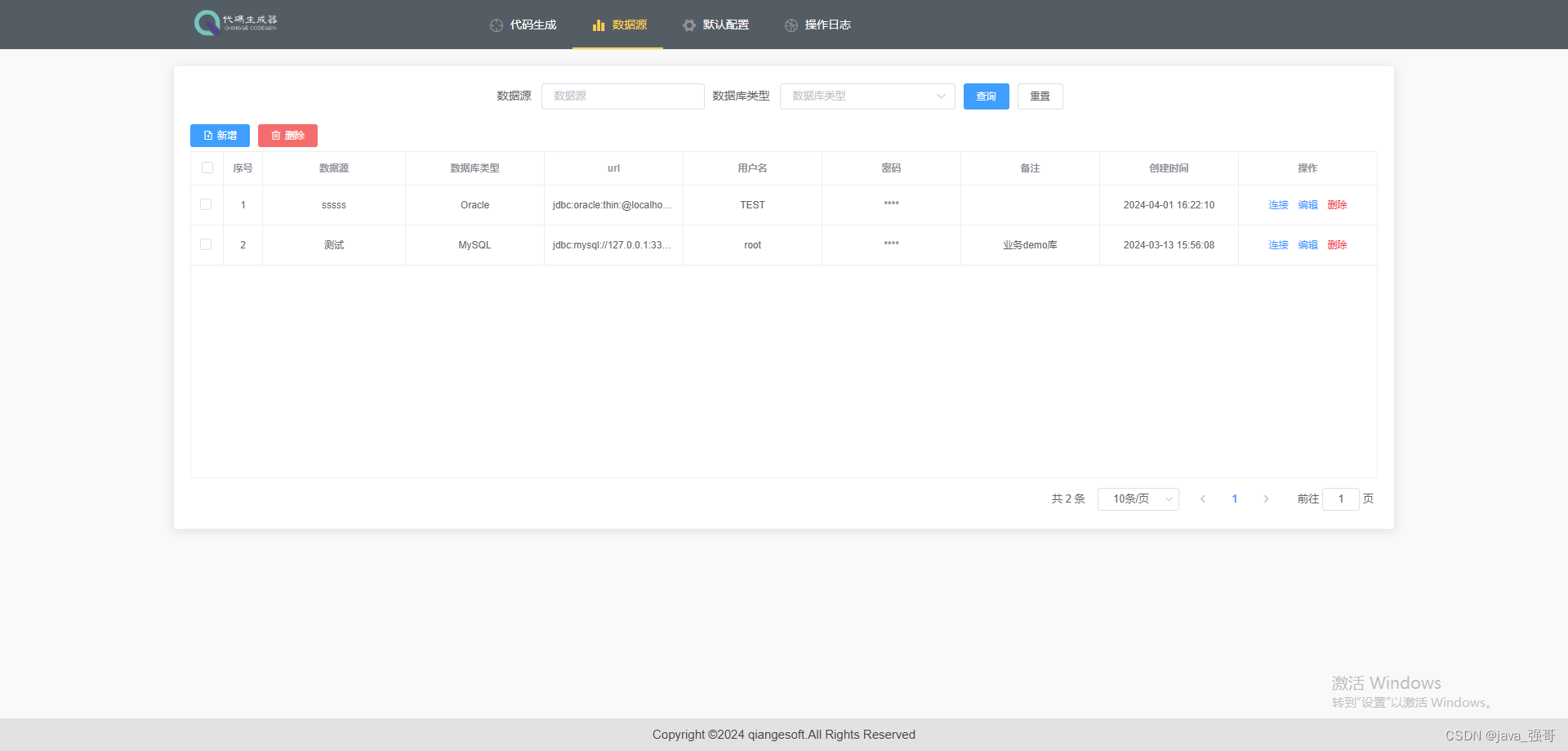Click the 数据源 column header
Image resolution: width=1568 pixels, height=751 pixels.
334,168
